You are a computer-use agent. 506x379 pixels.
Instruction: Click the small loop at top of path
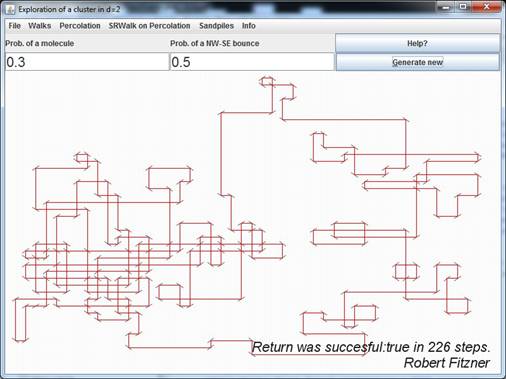pyautogui.click(x=267, y=82)
